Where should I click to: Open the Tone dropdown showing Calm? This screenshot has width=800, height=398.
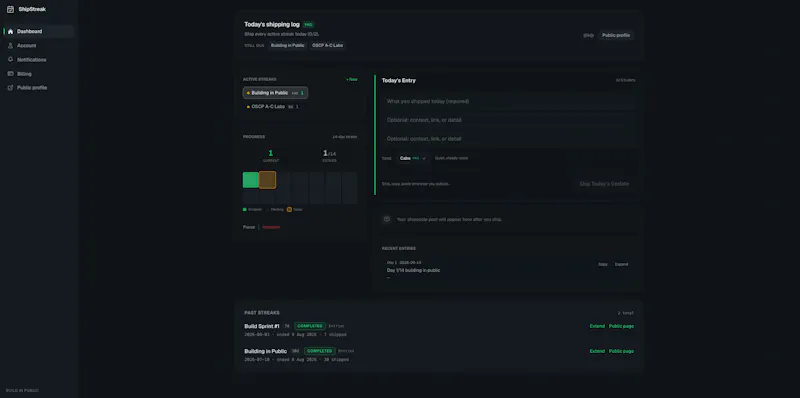point(412,158)
